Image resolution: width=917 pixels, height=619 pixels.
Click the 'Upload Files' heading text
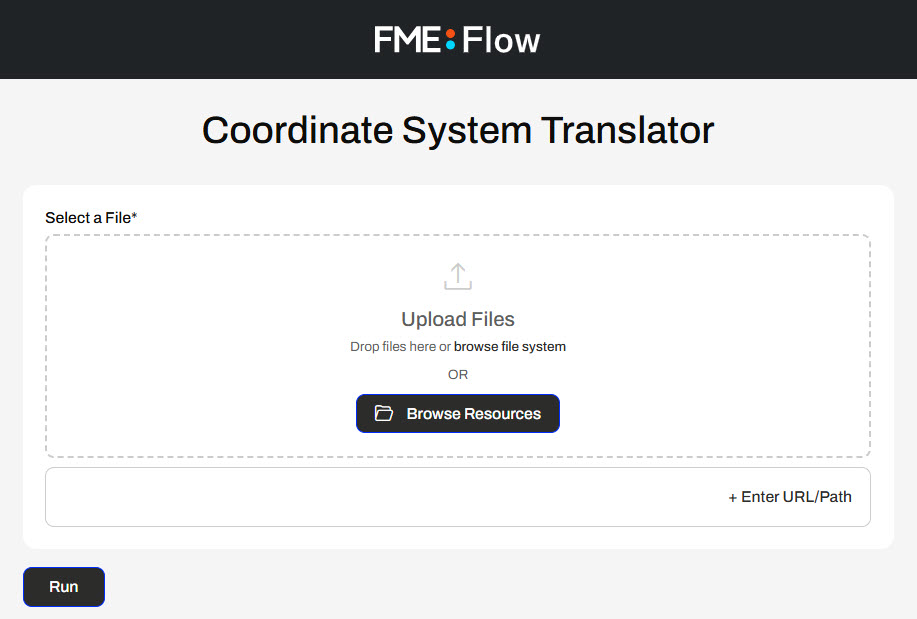pos(458,320)
